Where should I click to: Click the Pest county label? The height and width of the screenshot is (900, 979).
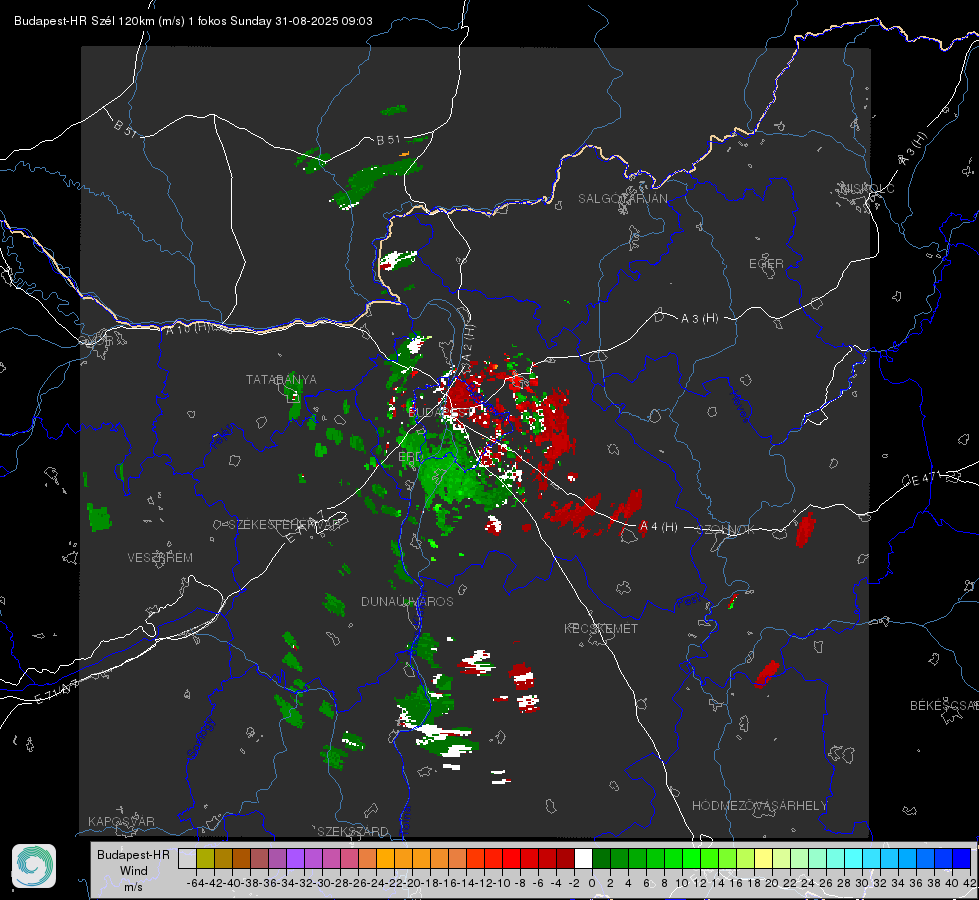click(x=688, y=602)
